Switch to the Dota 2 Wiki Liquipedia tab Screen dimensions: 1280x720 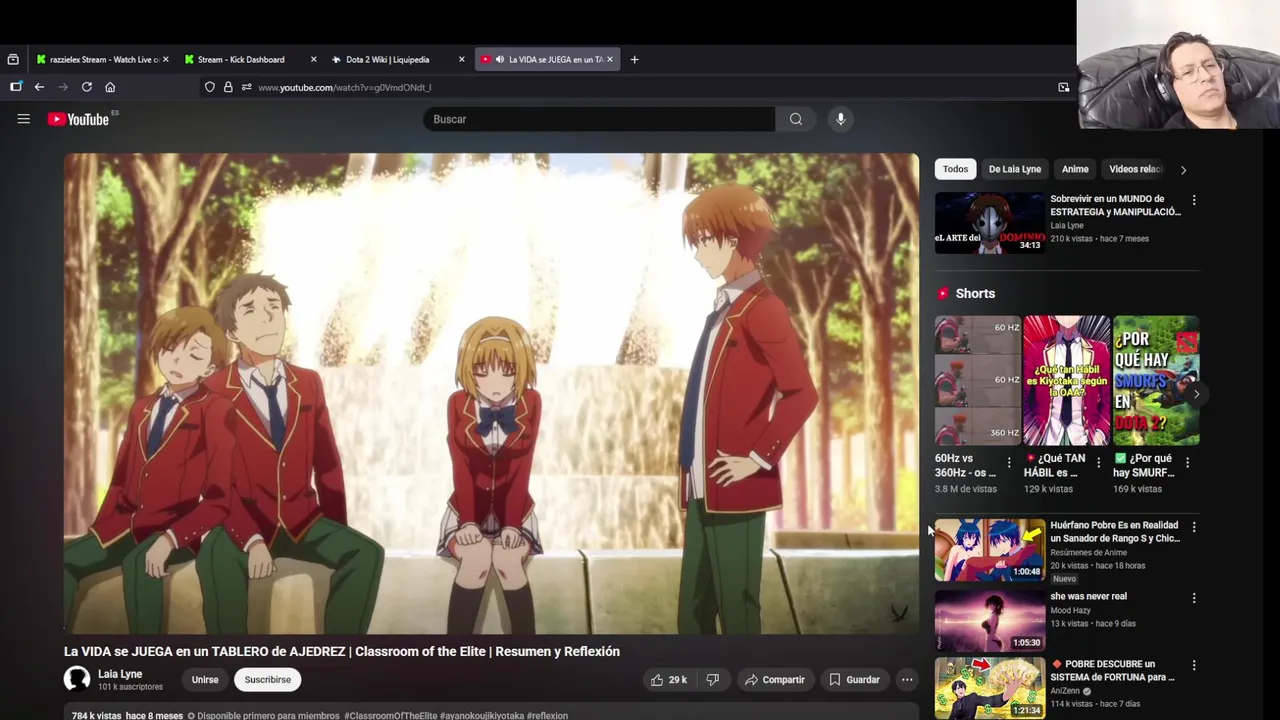[x=397, y=59]
